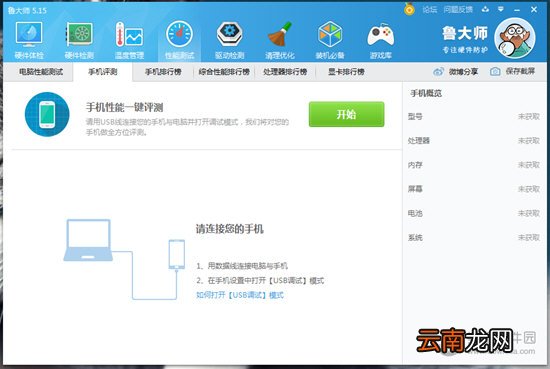Click the gold medal icon in title bar

click(409, 9)
